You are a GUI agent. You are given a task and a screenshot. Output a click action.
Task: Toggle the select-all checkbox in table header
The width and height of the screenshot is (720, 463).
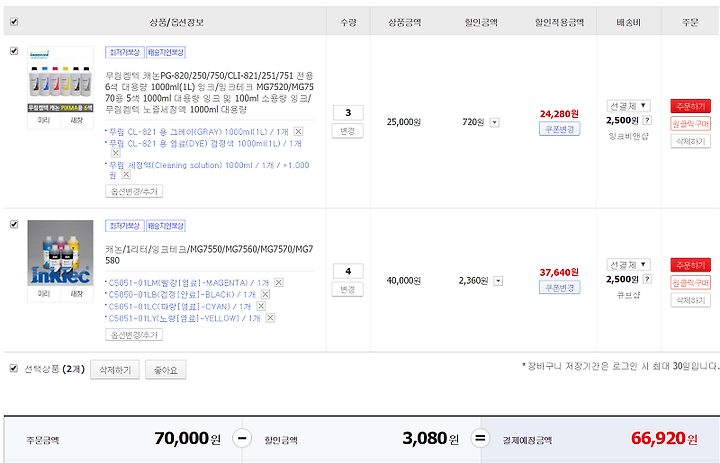14,22
